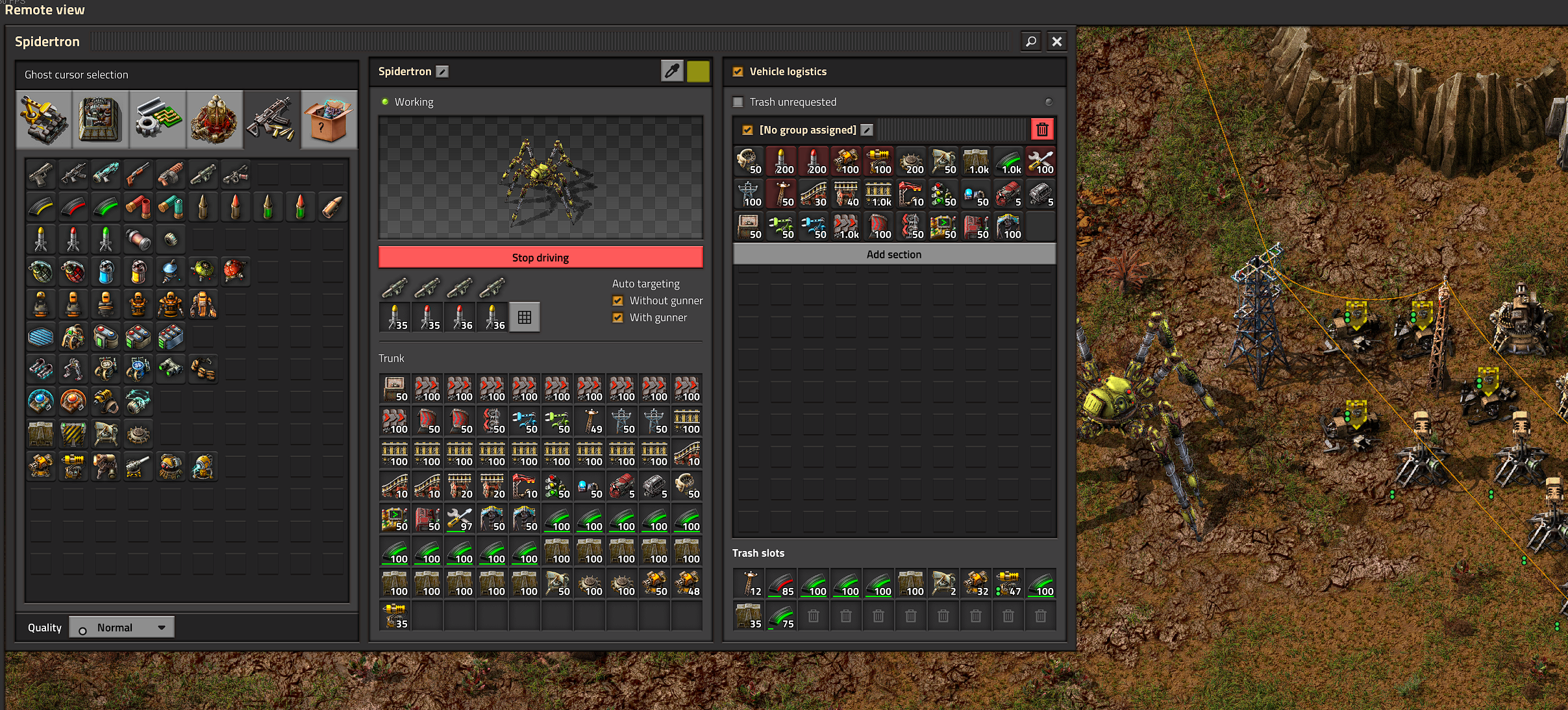1568x710 pixels.
Task: Edit the logistic group name
Action: 867,130
